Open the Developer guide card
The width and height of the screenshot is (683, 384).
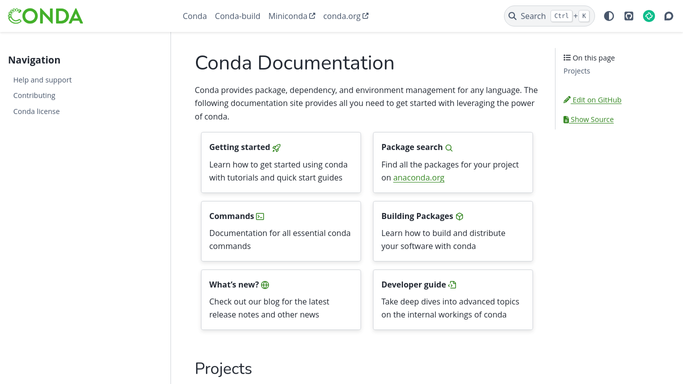[453, 300]
